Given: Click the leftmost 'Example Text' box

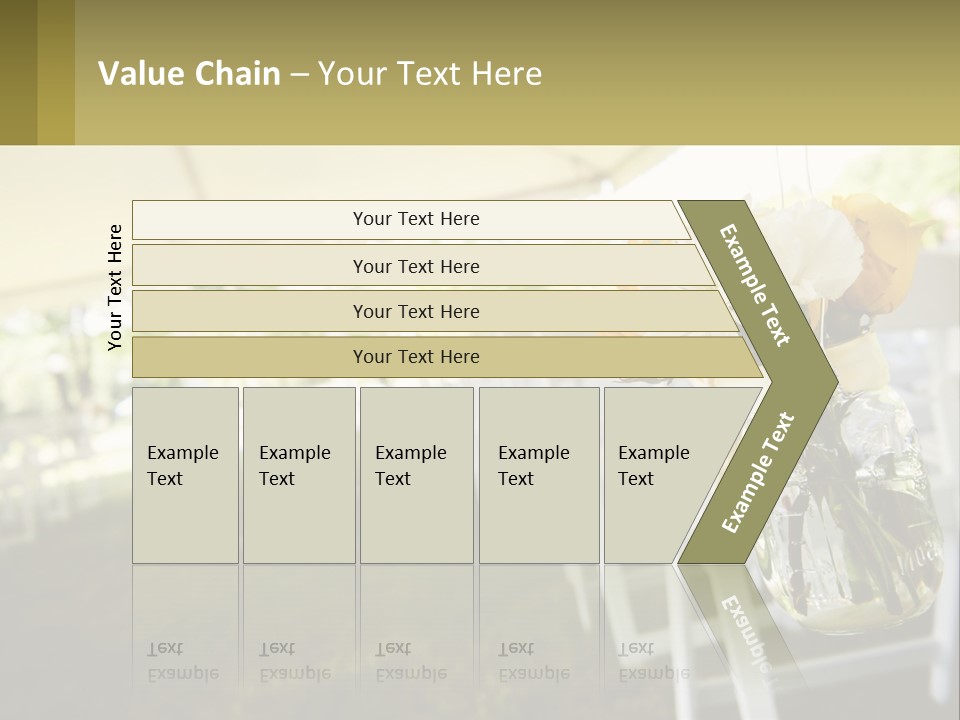Looking at the screenshot, I should click(x=185, y=475).
